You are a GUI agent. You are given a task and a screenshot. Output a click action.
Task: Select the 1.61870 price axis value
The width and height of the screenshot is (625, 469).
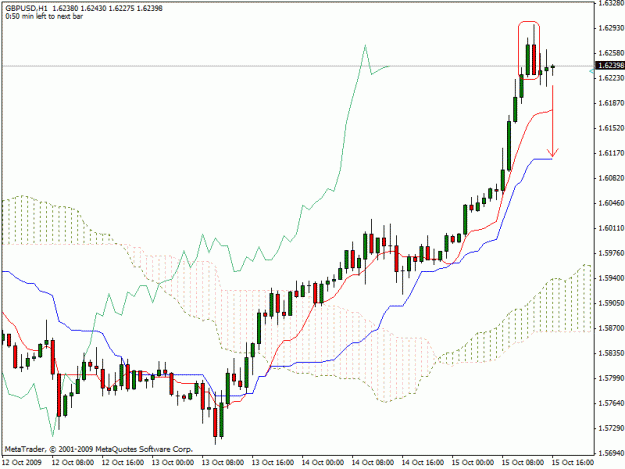click(611, 103)
